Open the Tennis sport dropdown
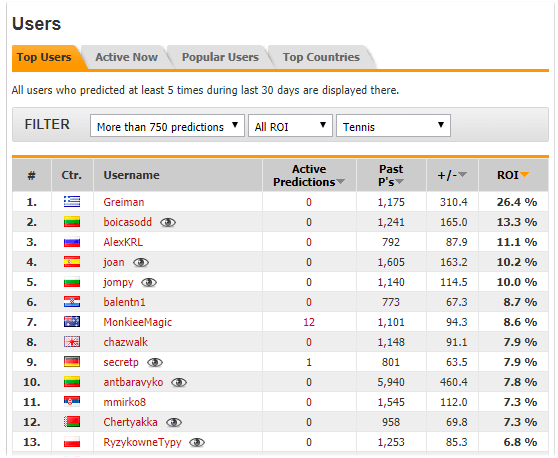Viewport: 558px width, 458px height. (394, 126)
